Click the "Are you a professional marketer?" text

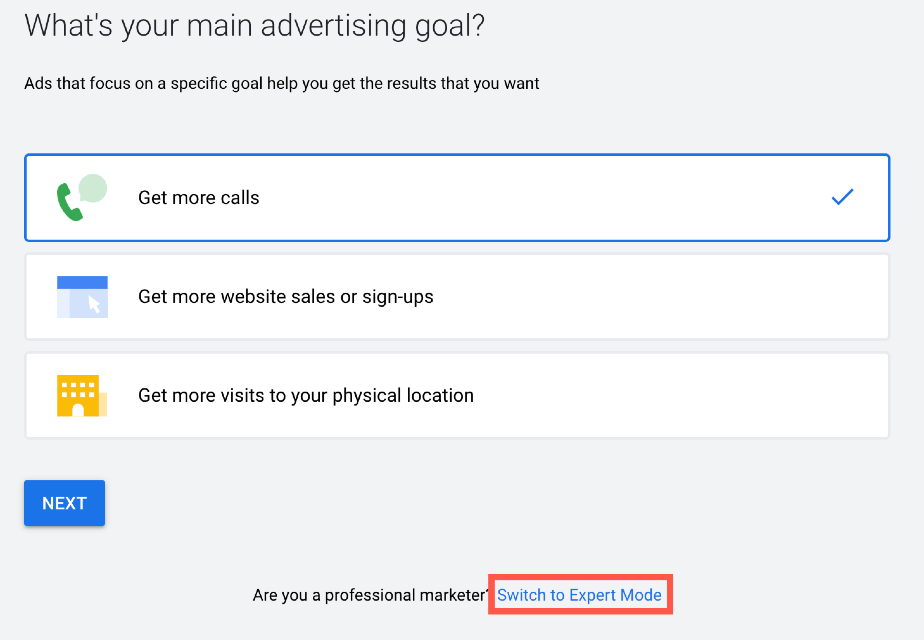[x=371, y=595]
